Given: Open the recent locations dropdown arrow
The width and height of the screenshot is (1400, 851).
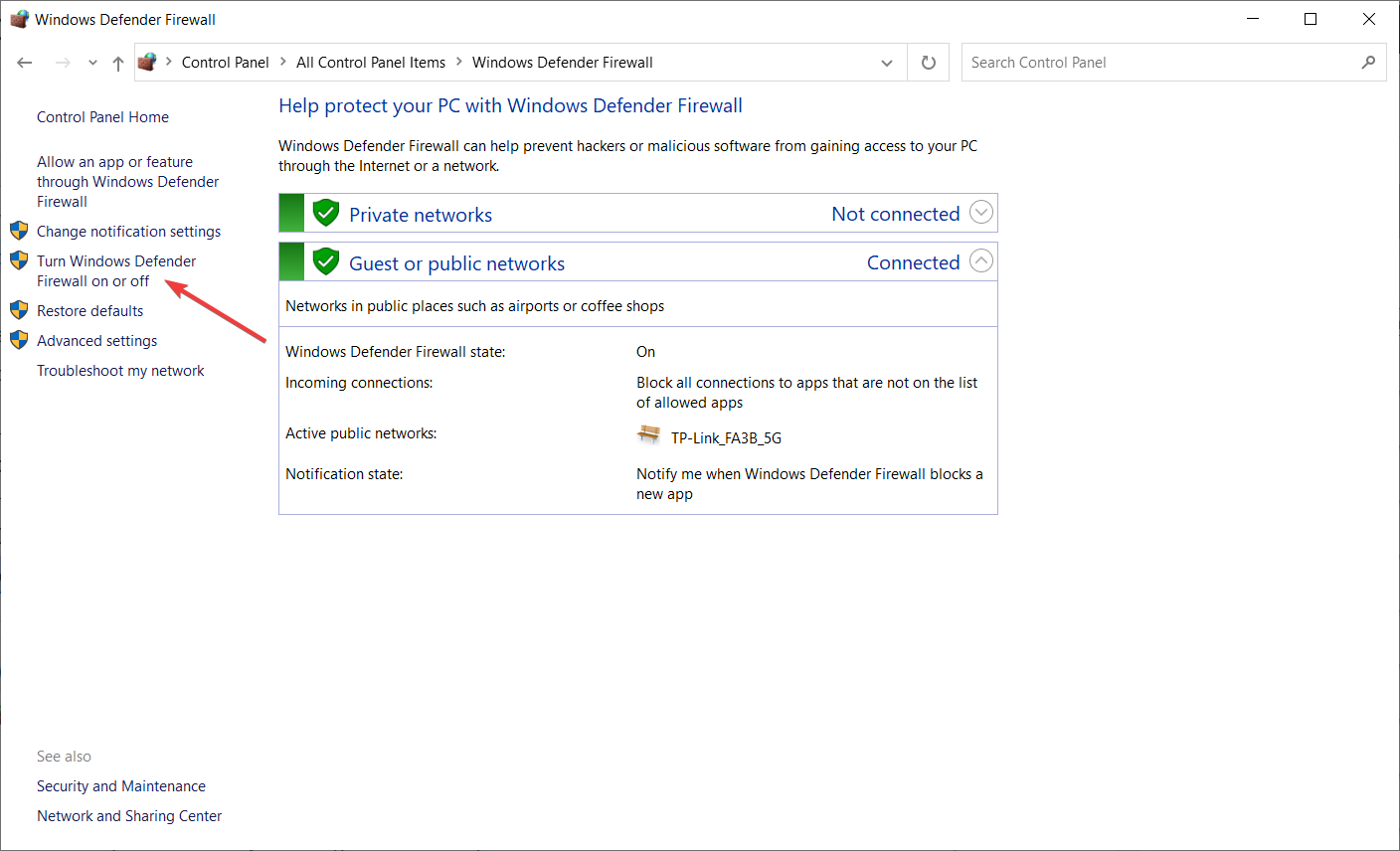Looking at the screenshot, I should click(x=92, y=63).
